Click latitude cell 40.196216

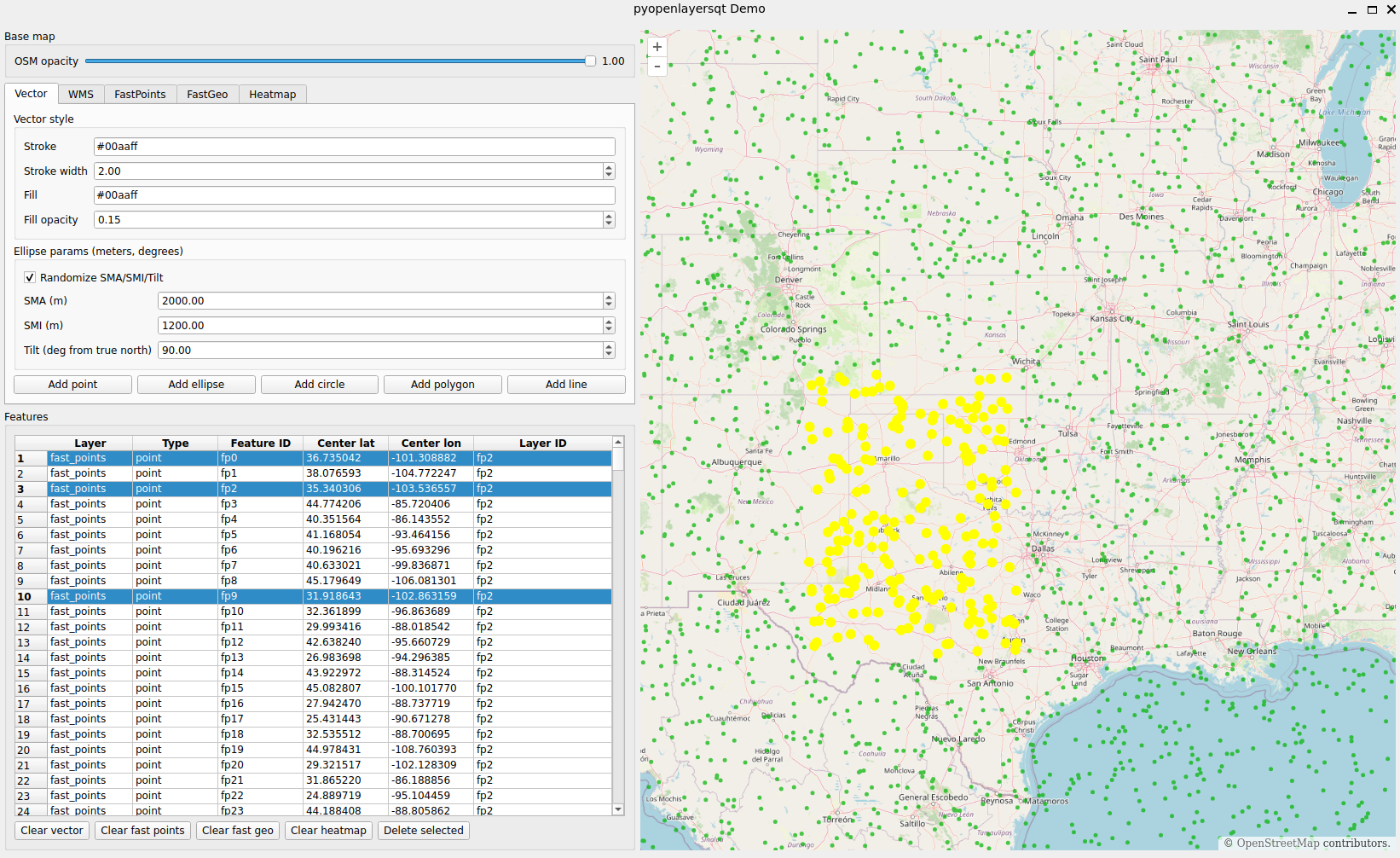346,550
